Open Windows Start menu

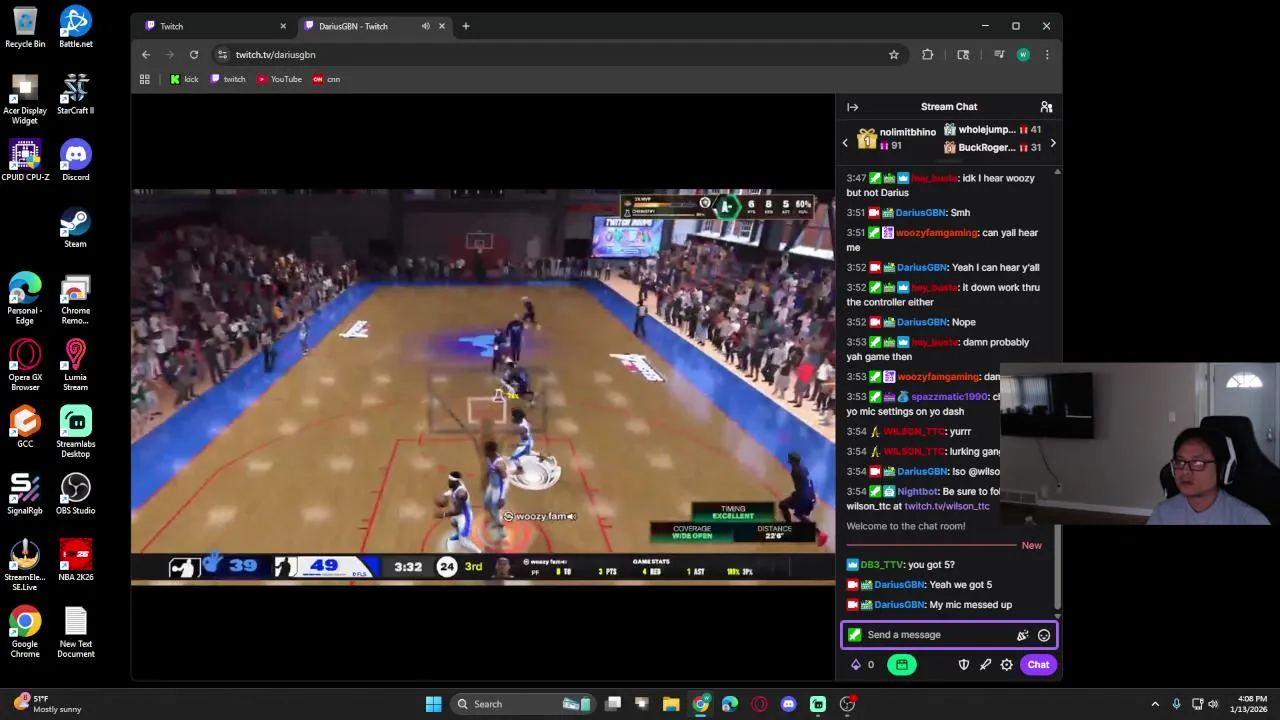click(x=433, y=704)
